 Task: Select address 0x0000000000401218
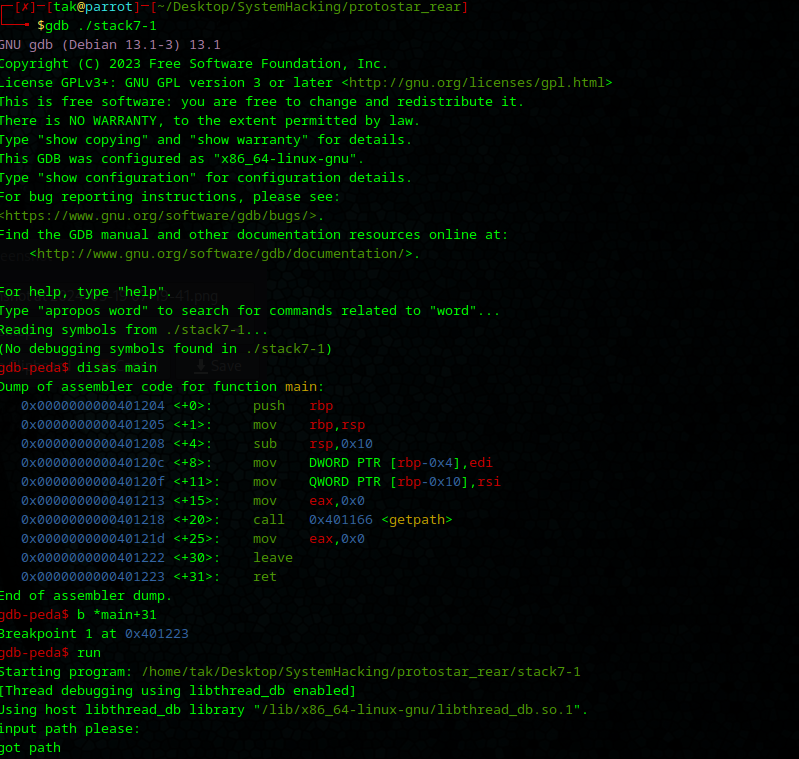[x=93, y=519]
